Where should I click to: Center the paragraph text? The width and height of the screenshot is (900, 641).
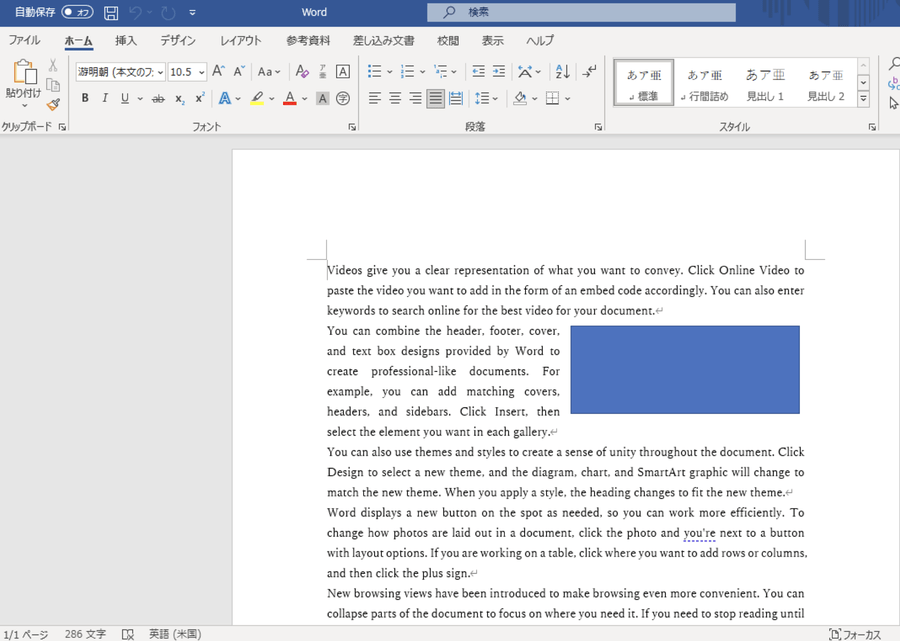tap(395, 99)
